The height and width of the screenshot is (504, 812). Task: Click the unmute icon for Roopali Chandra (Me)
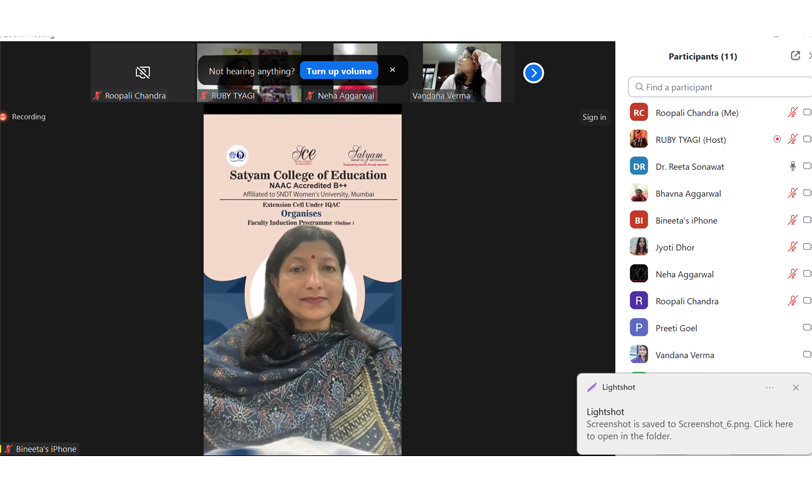coord(792,113)
